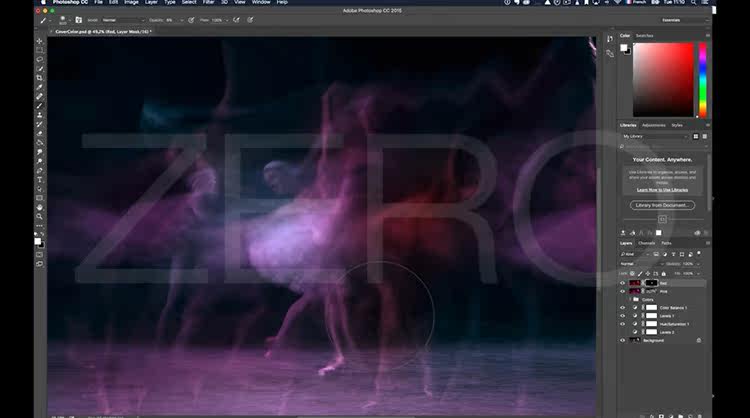The height and width of the screenshot is (418, 750).
Task: Open the Flow slider dropdown
Action: coord(227,20)
